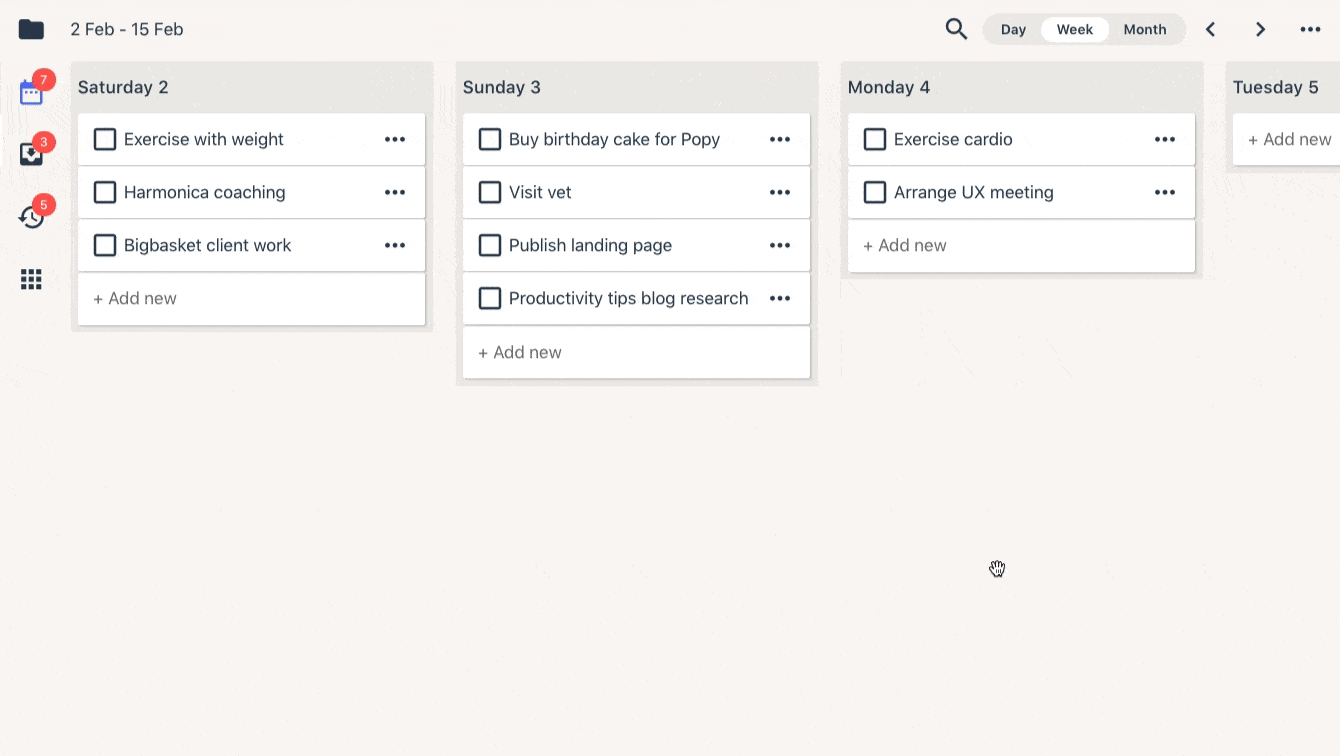Open the folder icon in top bar
The width and height of the screenshot is (1340, 756).
tap(31, 29)
